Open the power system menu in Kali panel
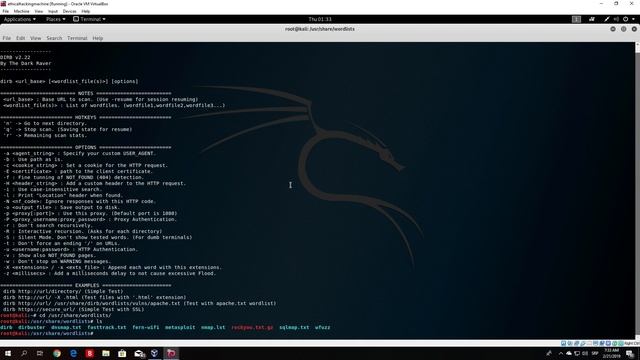This screenshot has height=360, width=640. pos(628,19)
